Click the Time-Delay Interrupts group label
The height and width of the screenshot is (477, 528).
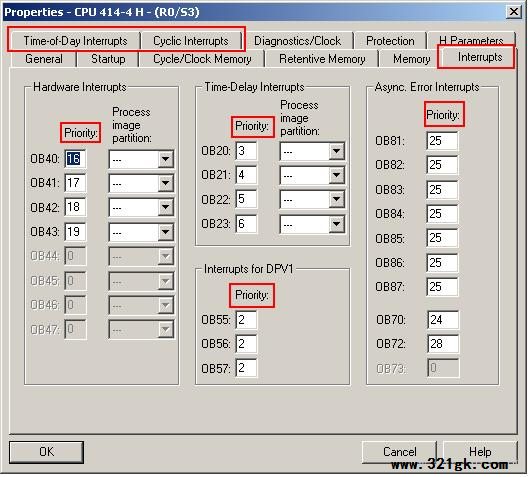tap(254, 87)
